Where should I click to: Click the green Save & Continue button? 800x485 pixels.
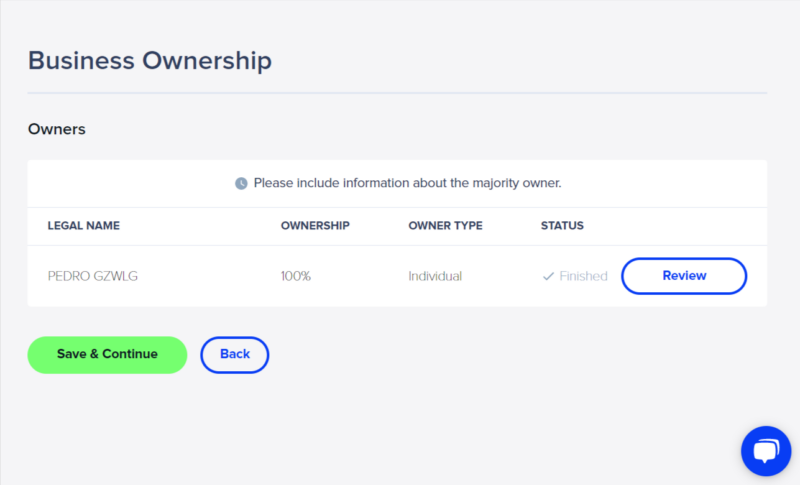point(107,354)
